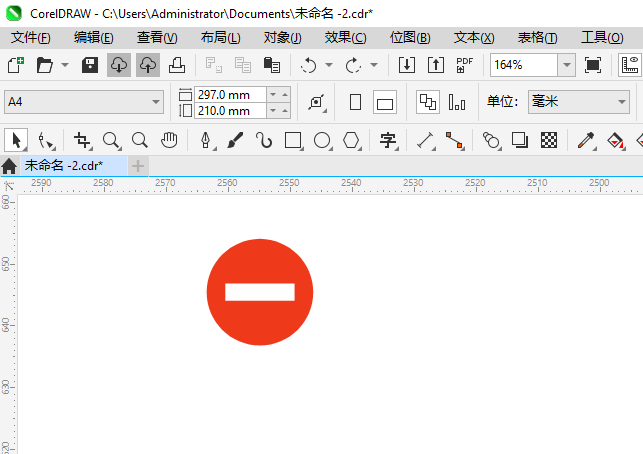Select the Shape edit tool
The width and height of the screenshot is (643, 454).
tap(46, 140)
